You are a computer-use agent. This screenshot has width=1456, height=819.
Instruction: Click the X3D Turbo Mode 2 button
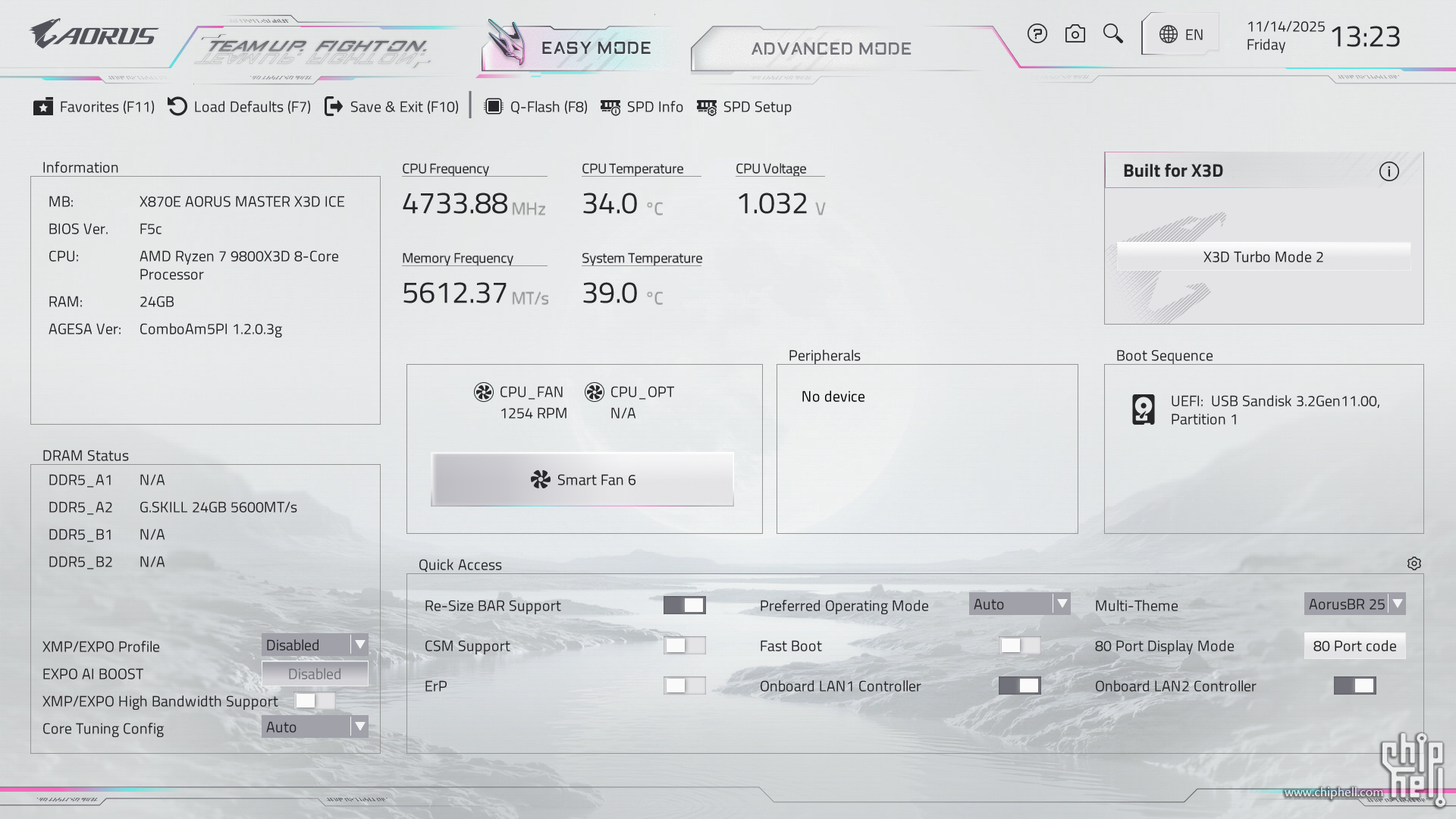pyautogui.click(x=1263, y=257)
